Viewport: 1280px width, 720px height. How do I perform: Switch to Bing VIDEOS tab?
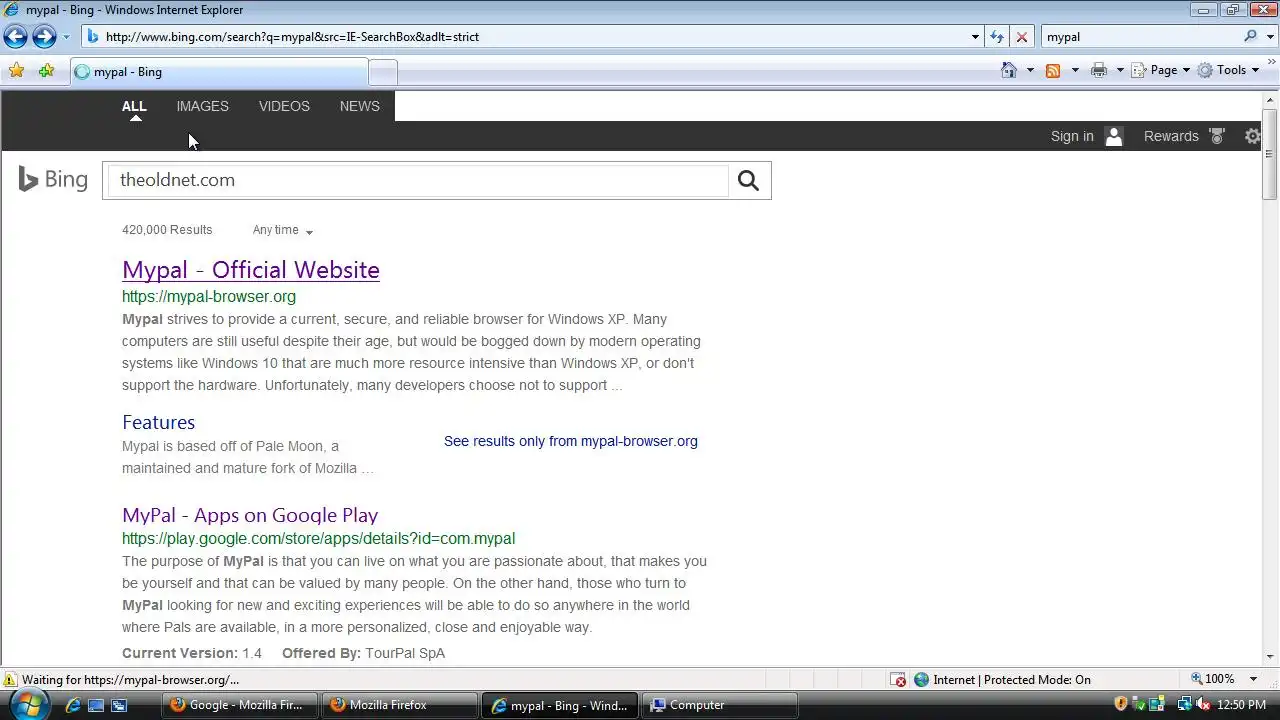(x=284, y=106)
